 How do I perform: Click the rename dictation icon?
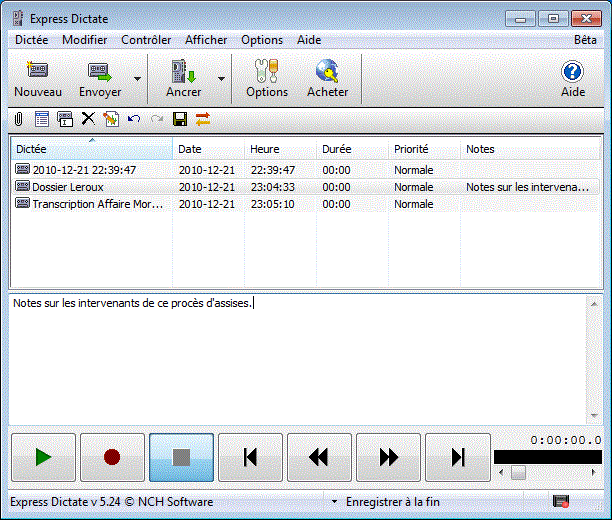click(x=65, y=119)
